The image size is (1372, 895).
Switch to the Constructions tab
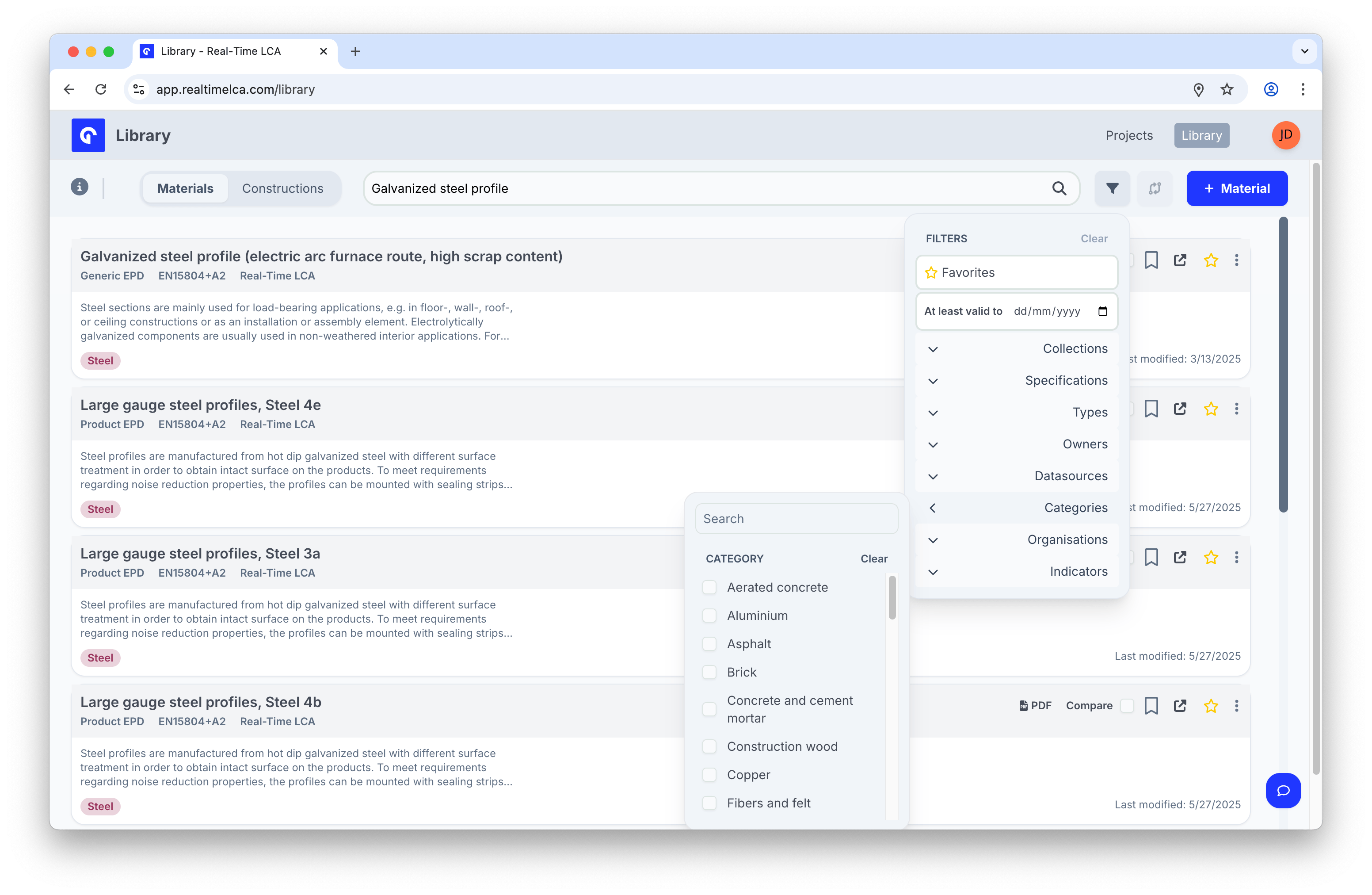[282, 188]
